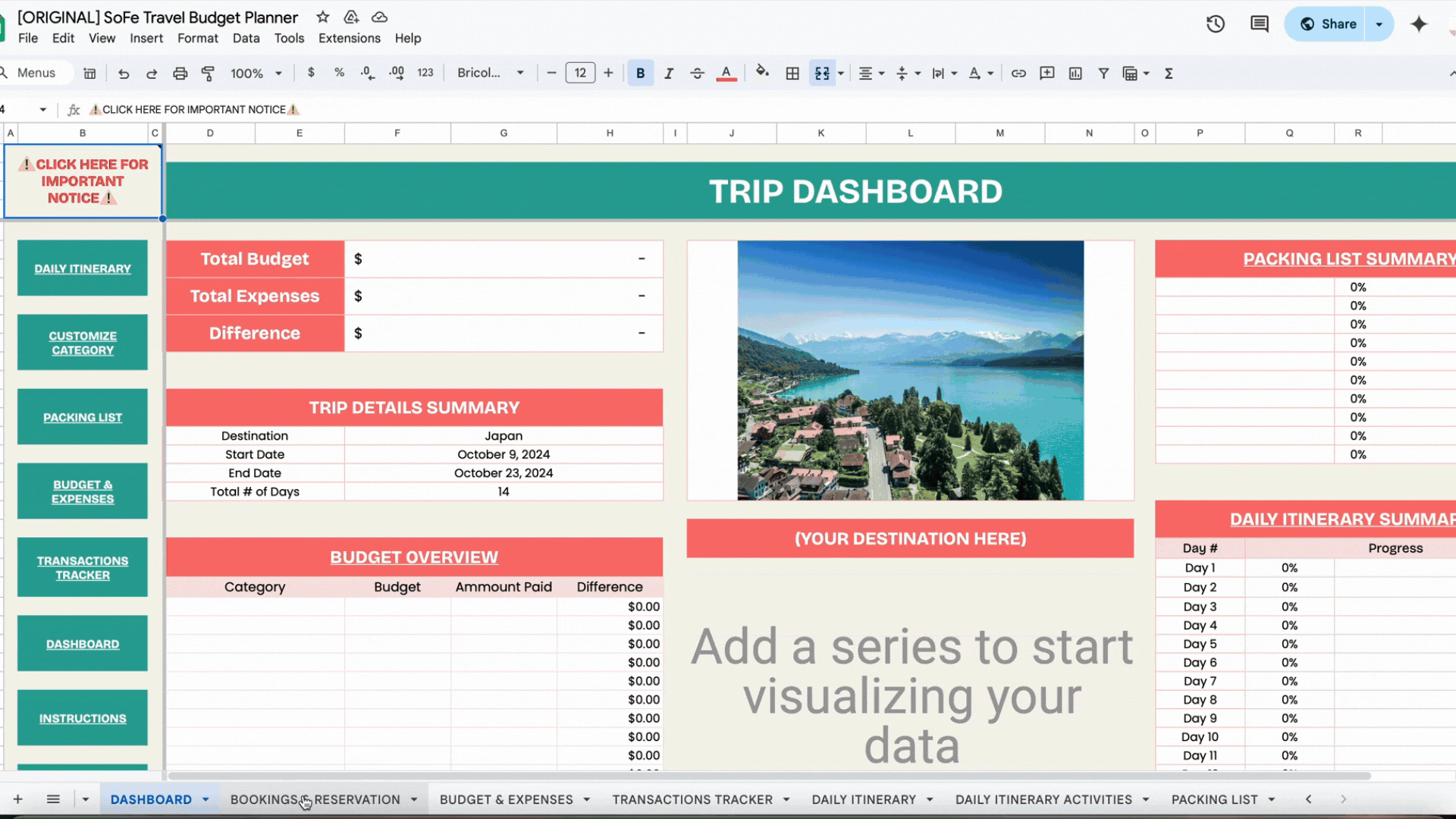Screen dimensions: 1456x819
Task: Decrease decimal places
Action: pyautogui.click(x=367, y=73)
